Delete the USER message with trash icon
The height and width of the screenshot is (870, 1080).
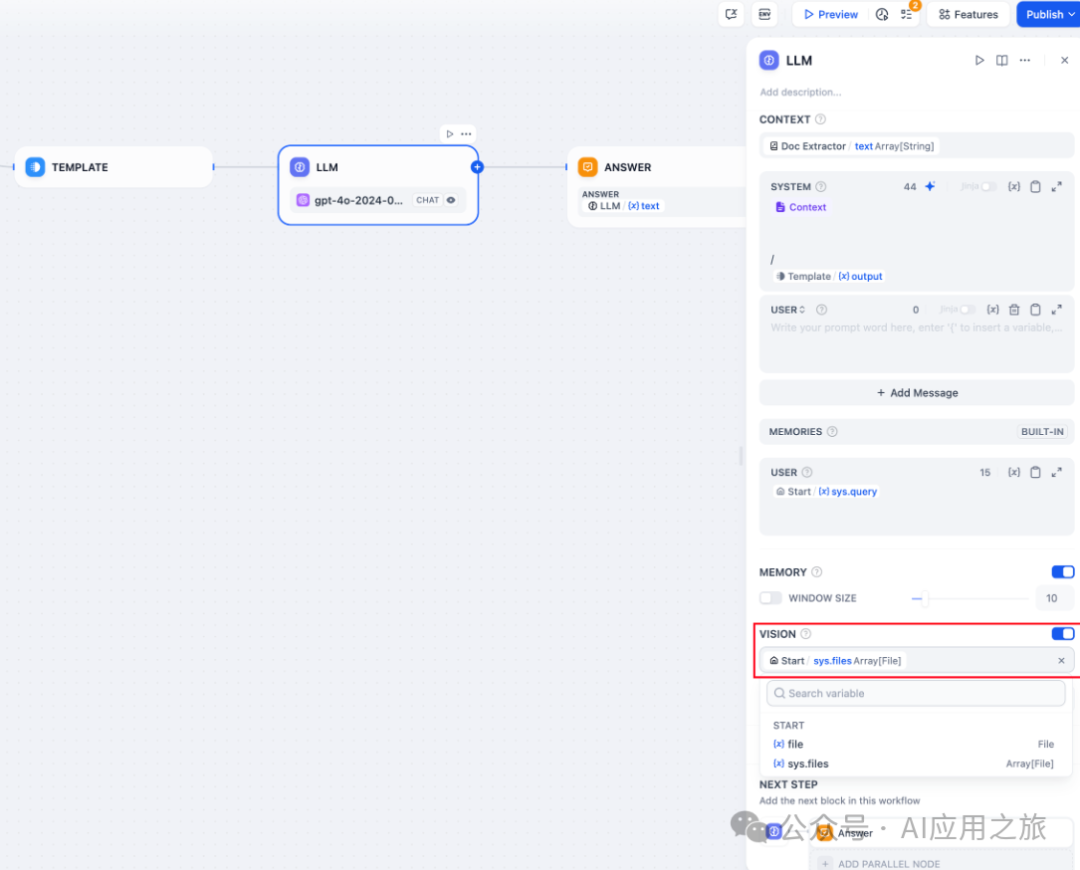point(1014,310)
